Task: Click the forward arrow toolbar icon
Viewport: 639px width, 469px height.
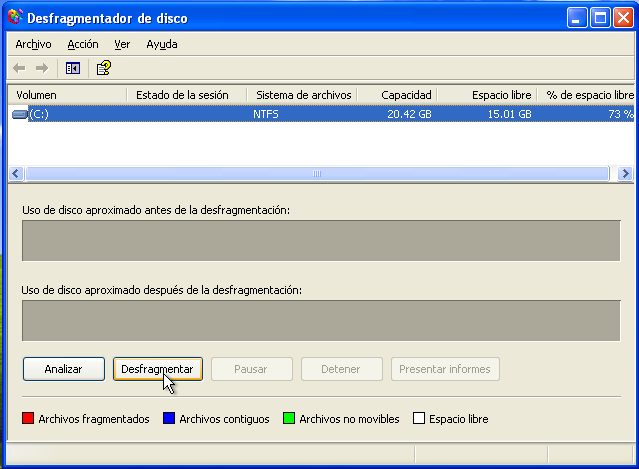Action: (42, 68)
